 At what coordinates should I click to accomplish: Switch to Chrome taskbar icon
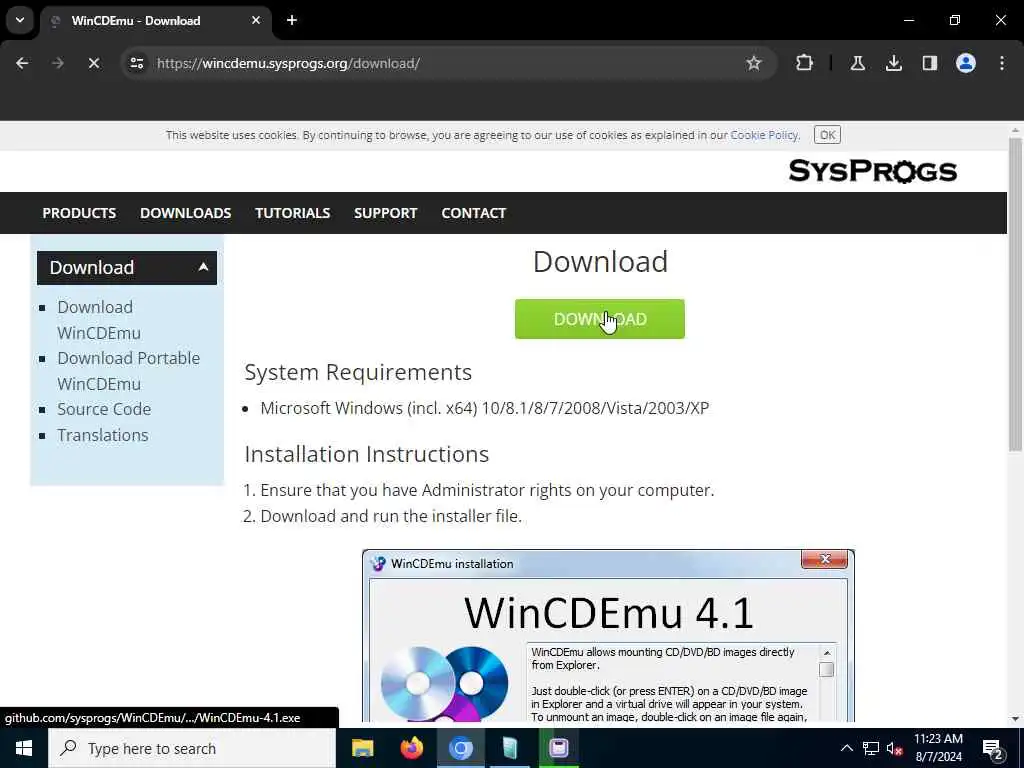(x=460, y=748)
